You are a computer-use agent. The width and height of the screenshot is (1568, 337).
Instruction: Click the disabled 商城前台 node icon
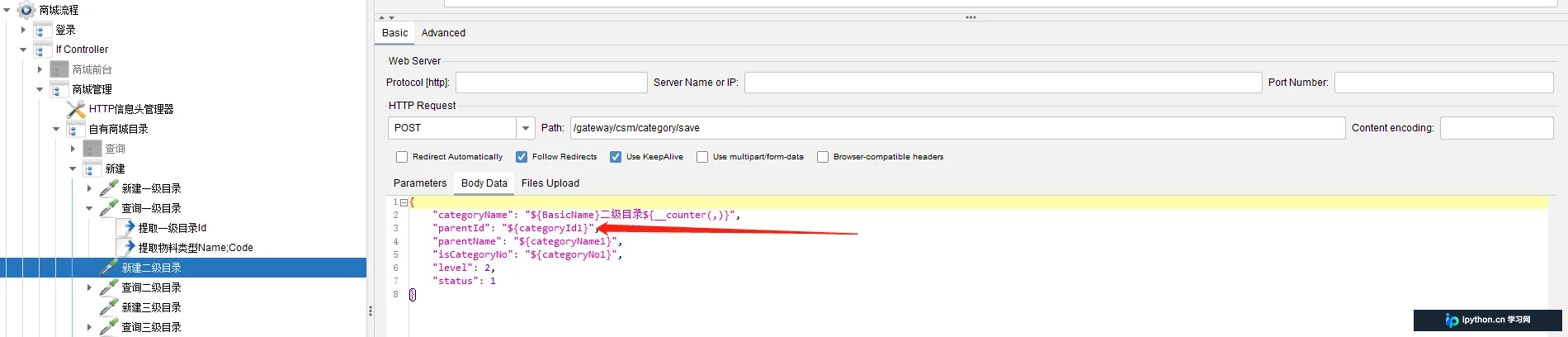coord(59,69)
